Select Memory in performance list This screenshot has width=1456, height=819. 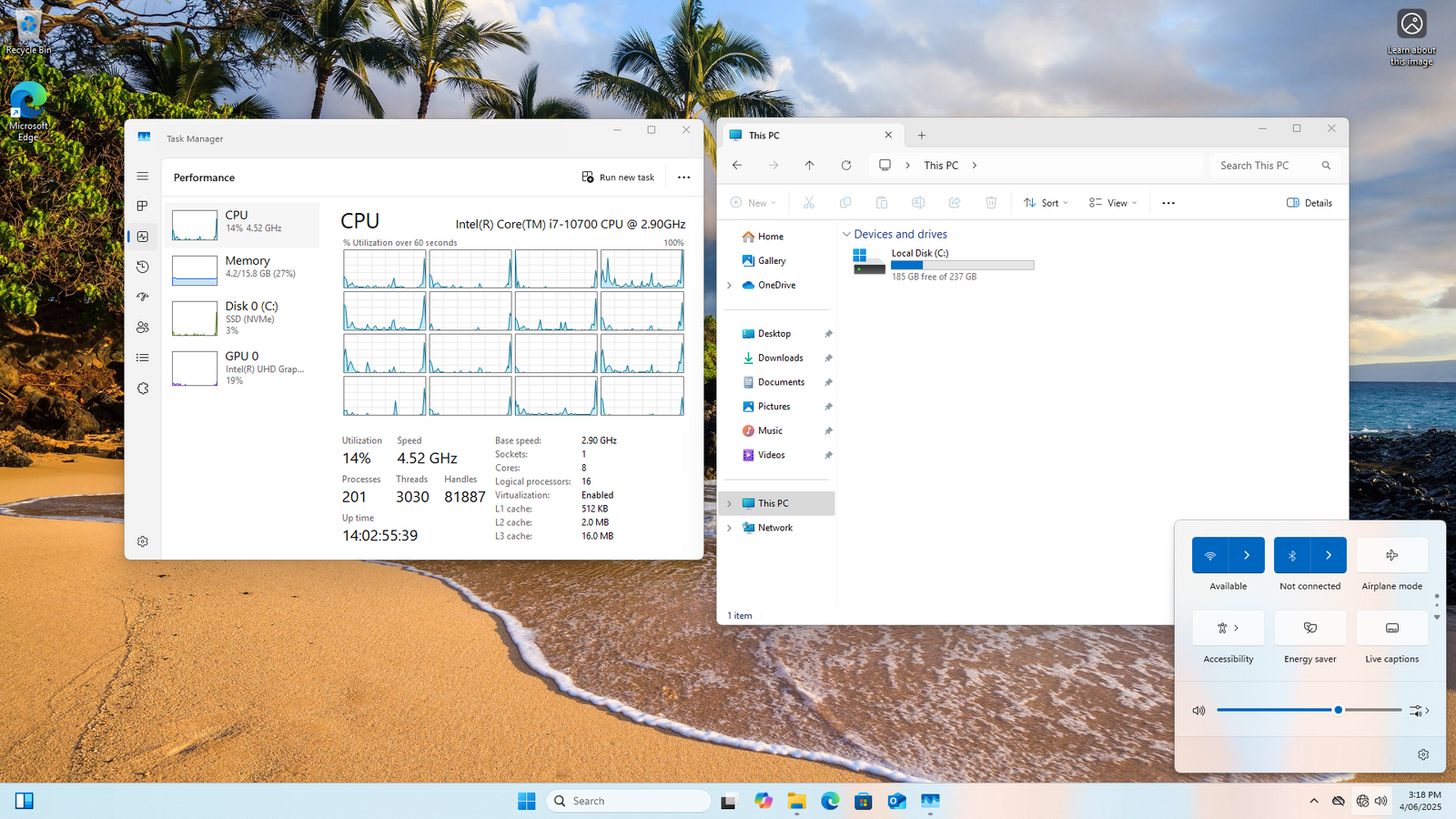click(242, 270)
